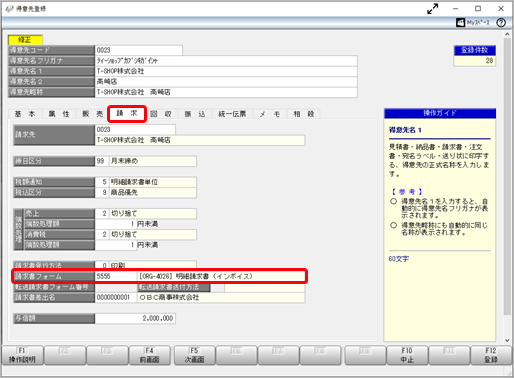
Task: Click the 請求書フォーム field 5555
Action: point(116,276)
